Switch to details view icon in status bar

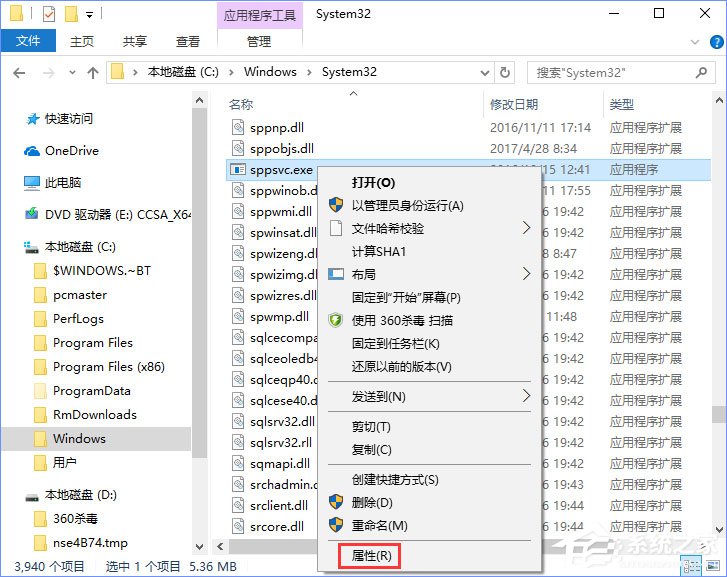(x=691, y=566)
